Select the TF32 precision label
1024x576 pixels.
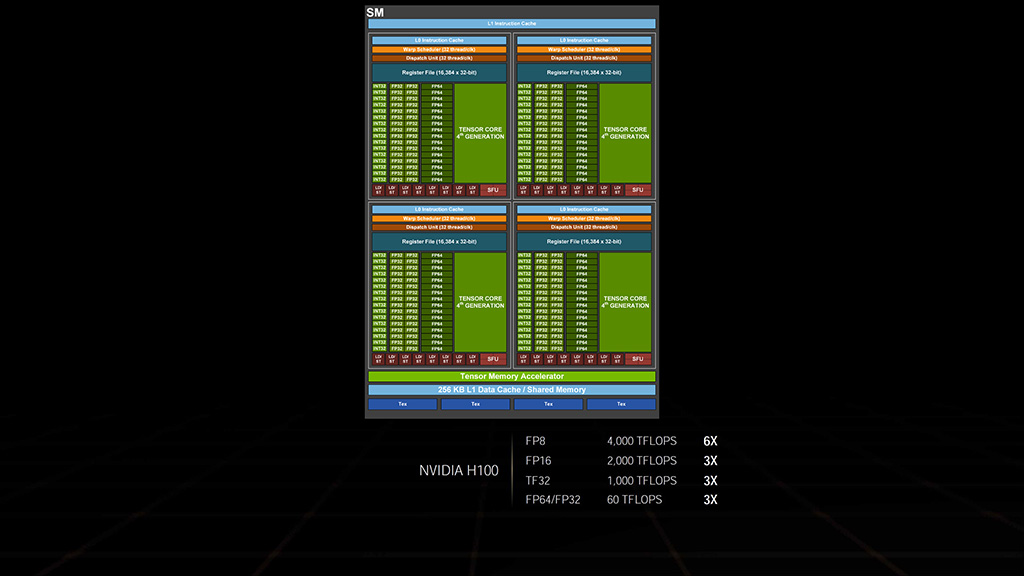tap(537, 480)
